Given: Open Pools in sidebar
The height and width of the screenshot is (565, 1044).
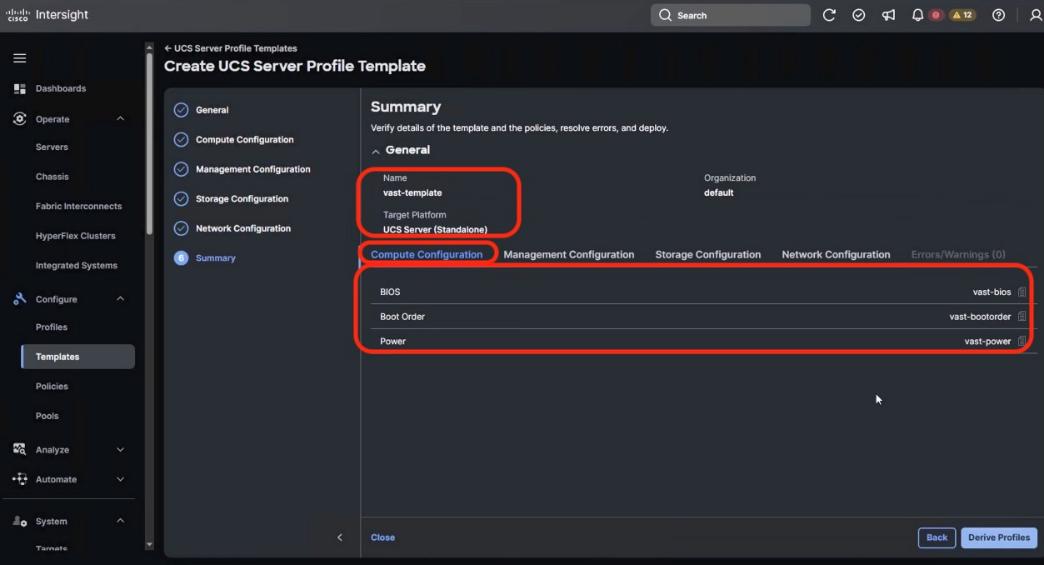Looking at the screenshot, I should (x=47, y=415).
